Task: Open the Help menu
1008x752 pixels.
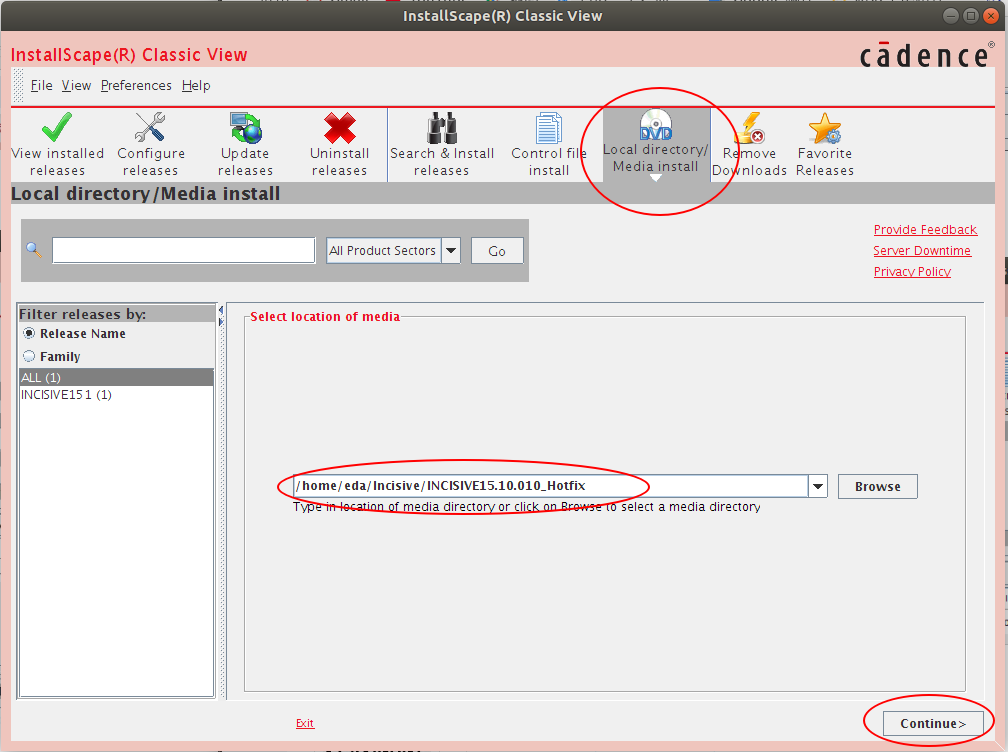Action: (196, 85)
